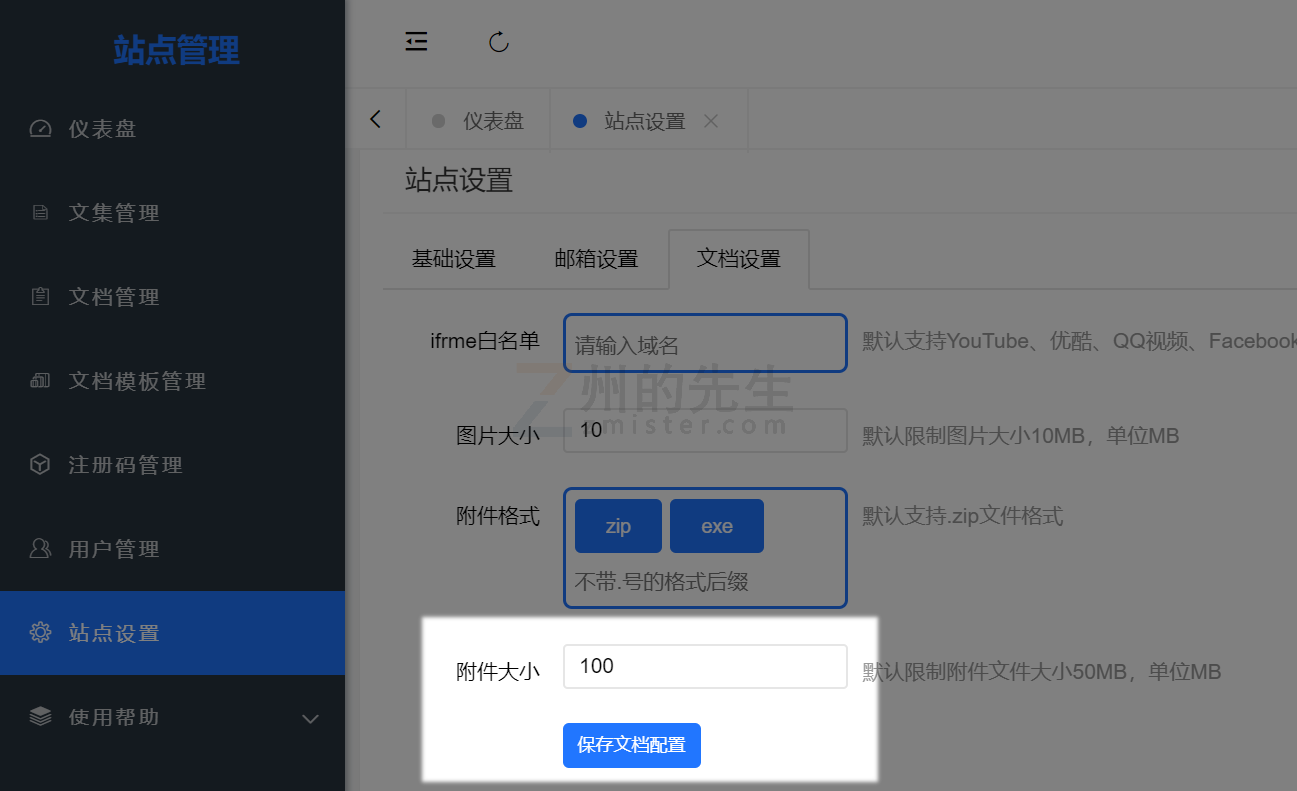
Task: Open the 邮箱设置 settings tab
Action: (597, 259)
